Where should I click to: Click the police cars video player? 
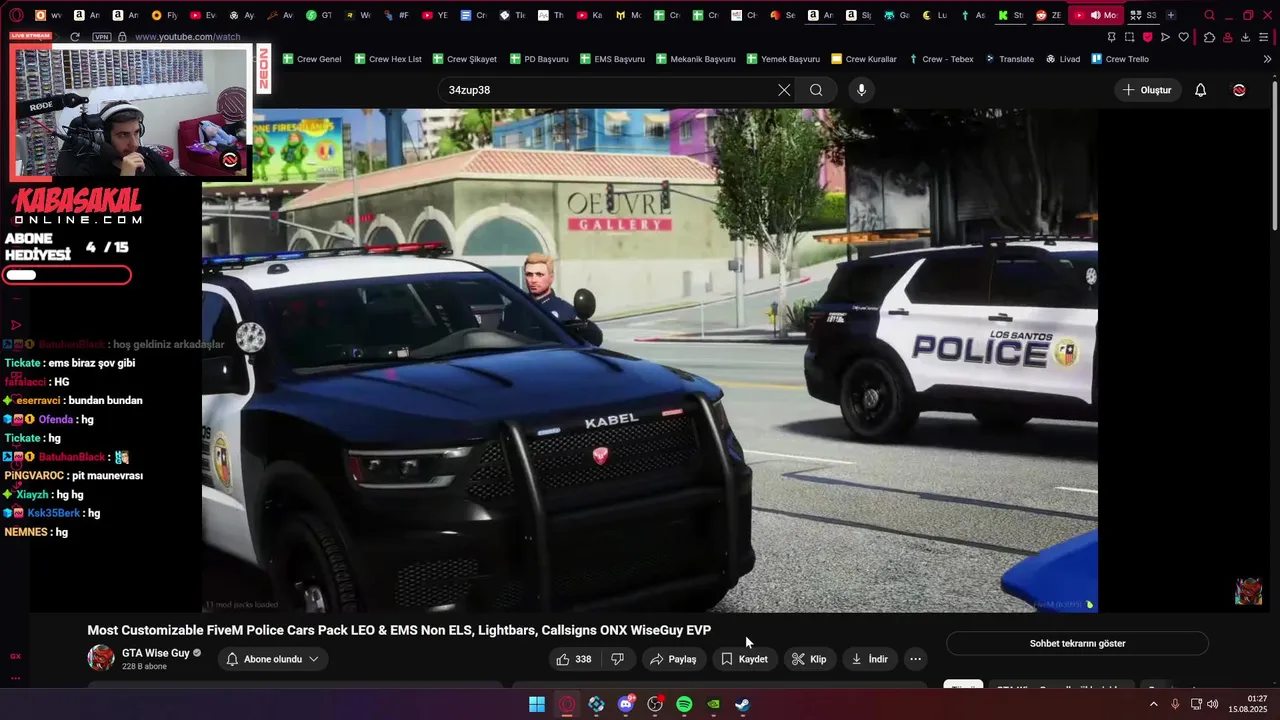point(650,360)
